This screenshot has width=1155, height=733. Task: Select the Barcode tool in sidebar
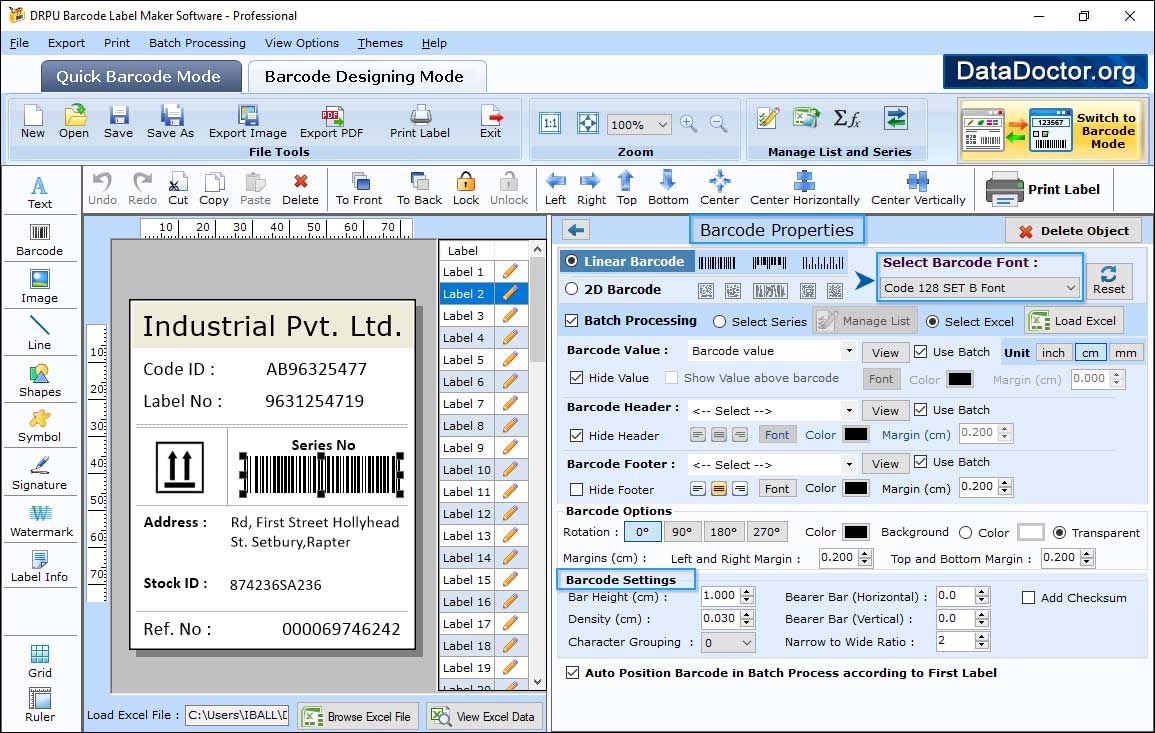(x=40, y=240)
